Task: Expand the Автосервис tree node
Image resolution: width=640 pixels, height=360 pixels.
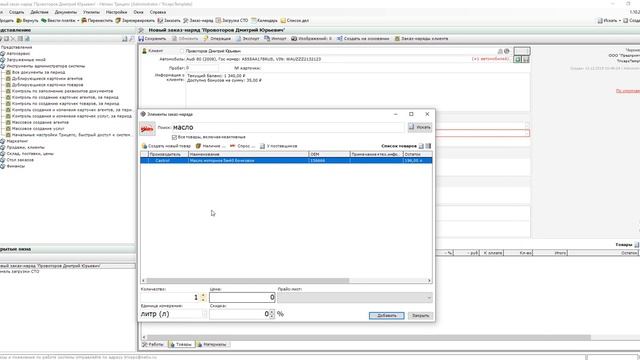Action: point(2,53)
